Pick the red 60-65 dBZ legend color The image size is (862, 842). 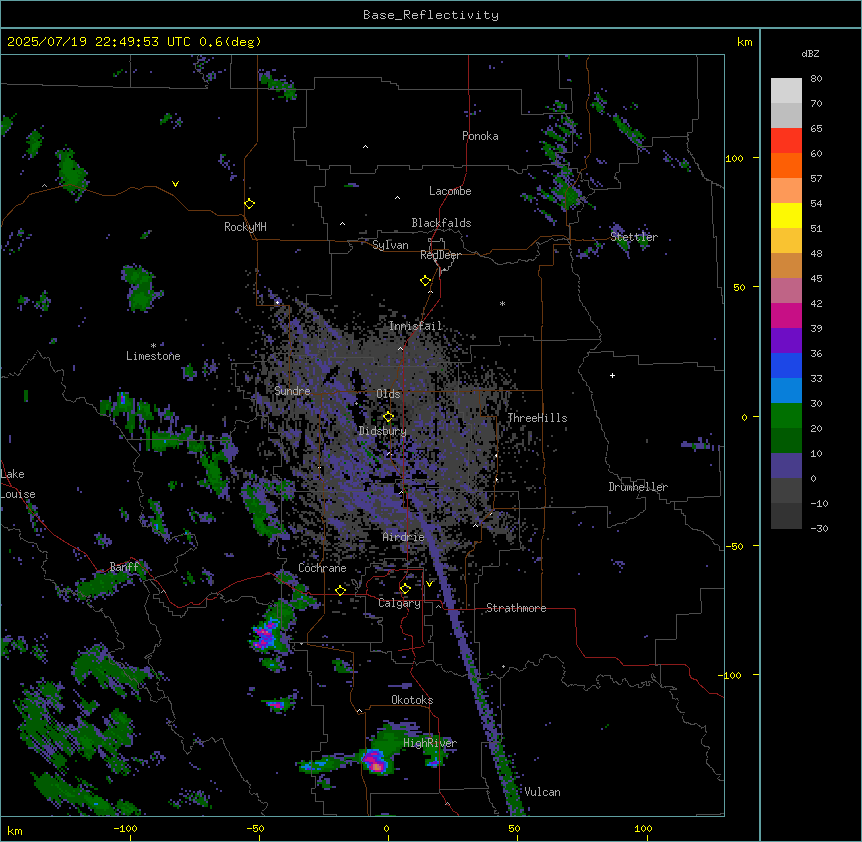point(786,141)
